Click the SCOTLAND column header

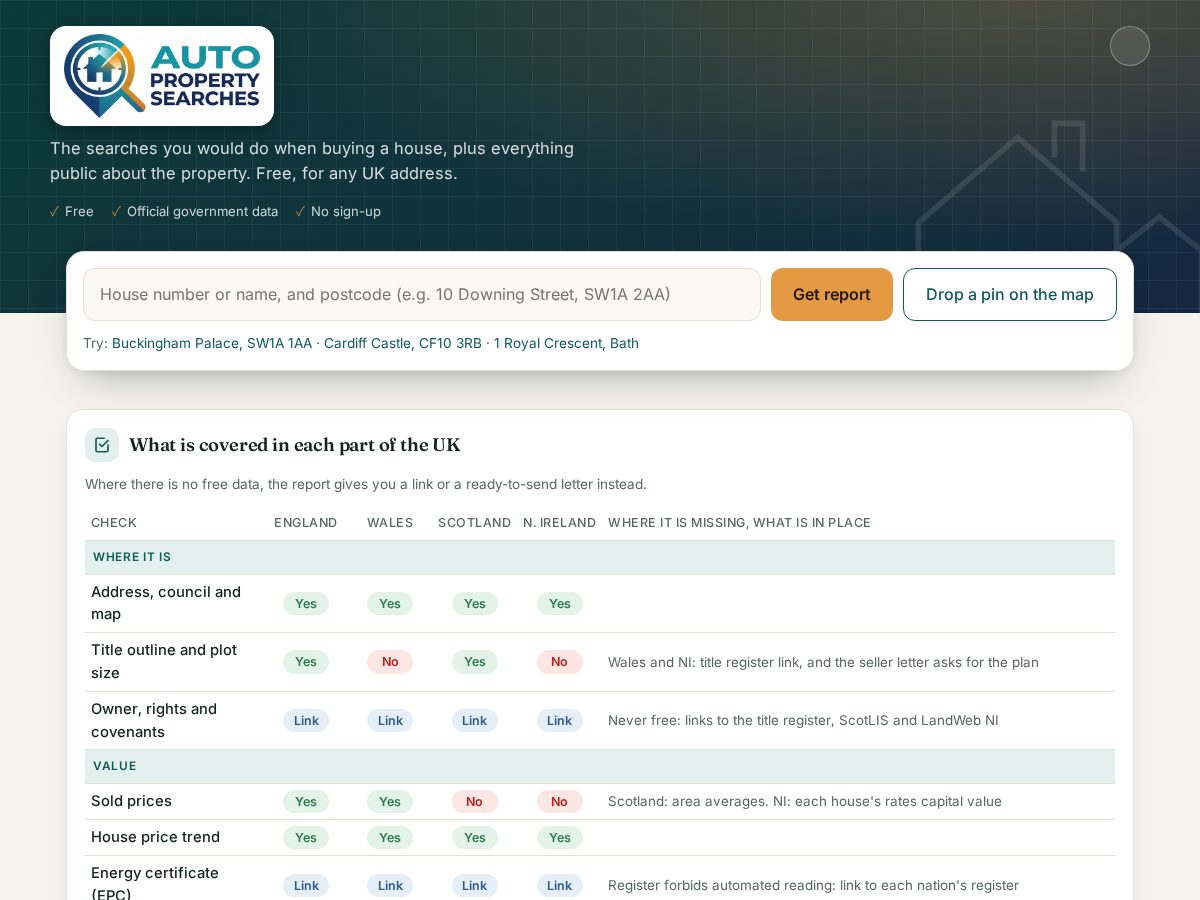(475, 523)
